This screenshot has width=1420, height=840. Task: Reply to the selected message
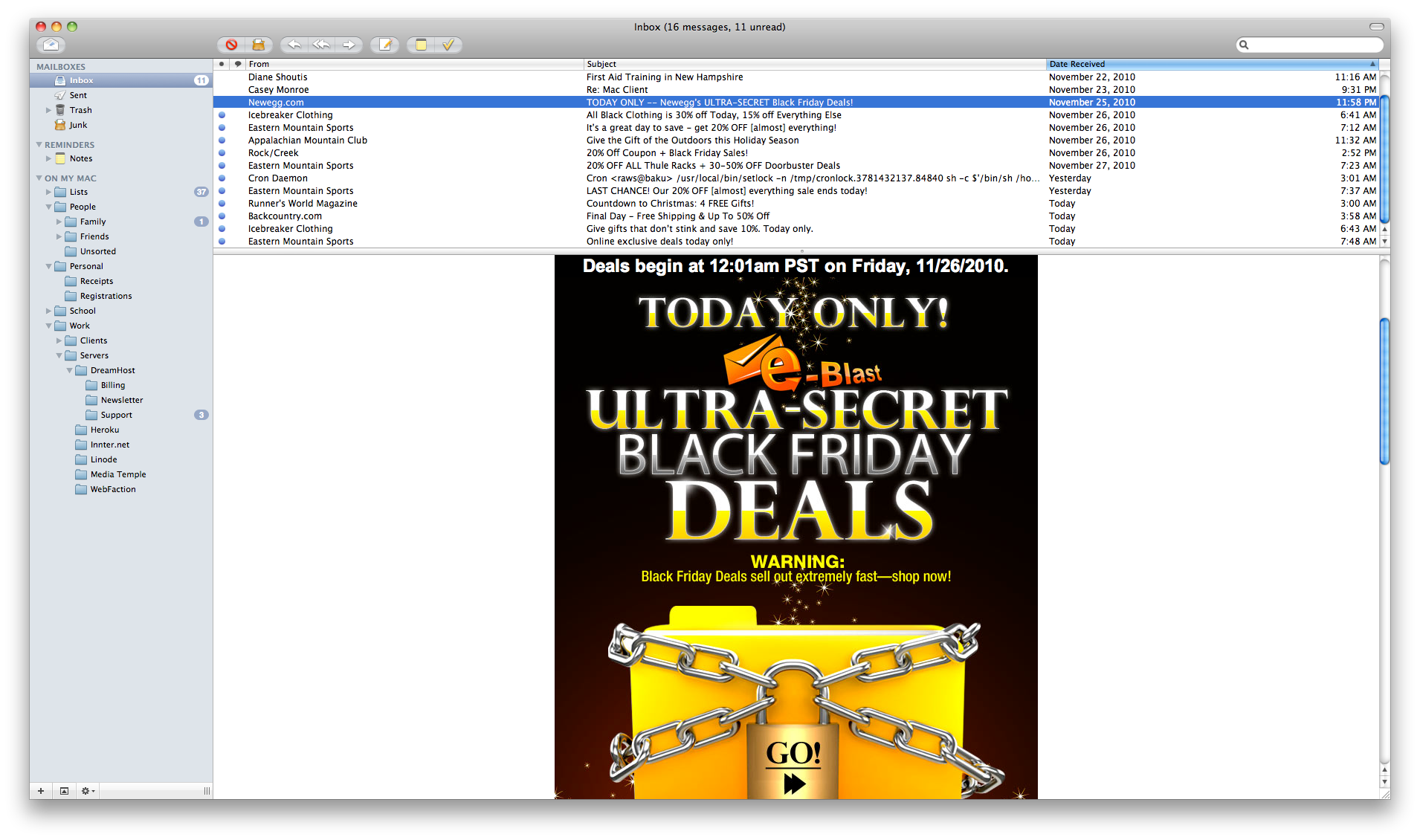pyautogui.click(x=294, y=45)
